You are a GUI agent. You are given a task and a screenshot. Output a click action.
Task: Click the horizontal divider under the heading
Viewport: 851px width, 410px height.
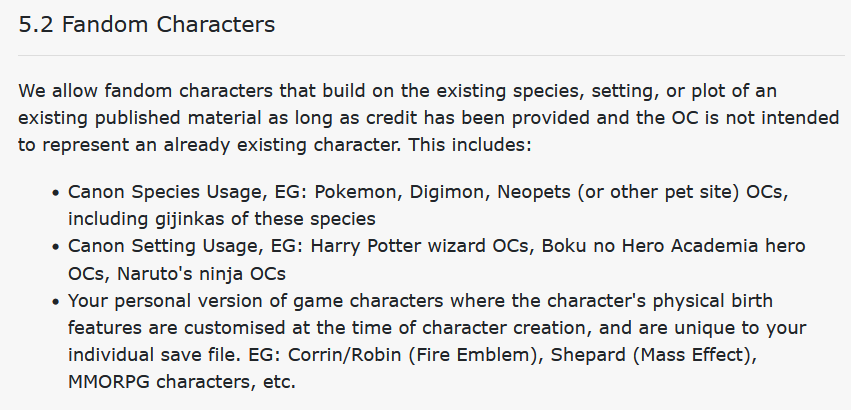click(431, 55)
